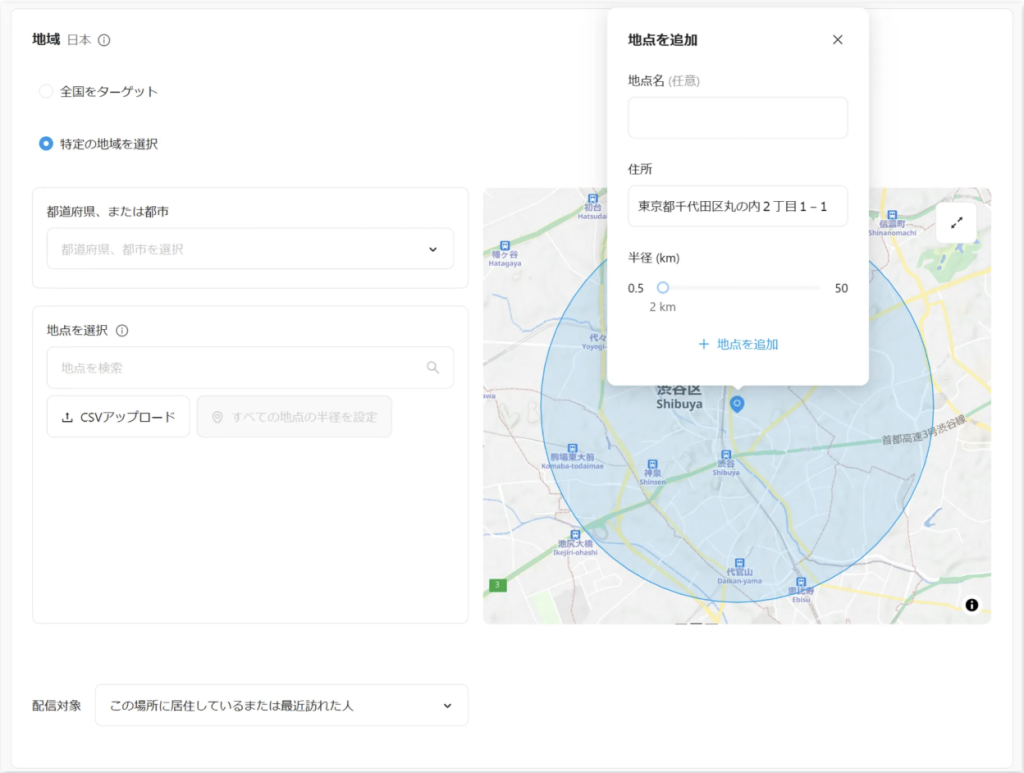This screenshot has width=1024, height=773.
Task: Click the 地点を検索 search field
Action: click(x=238, y=368)
